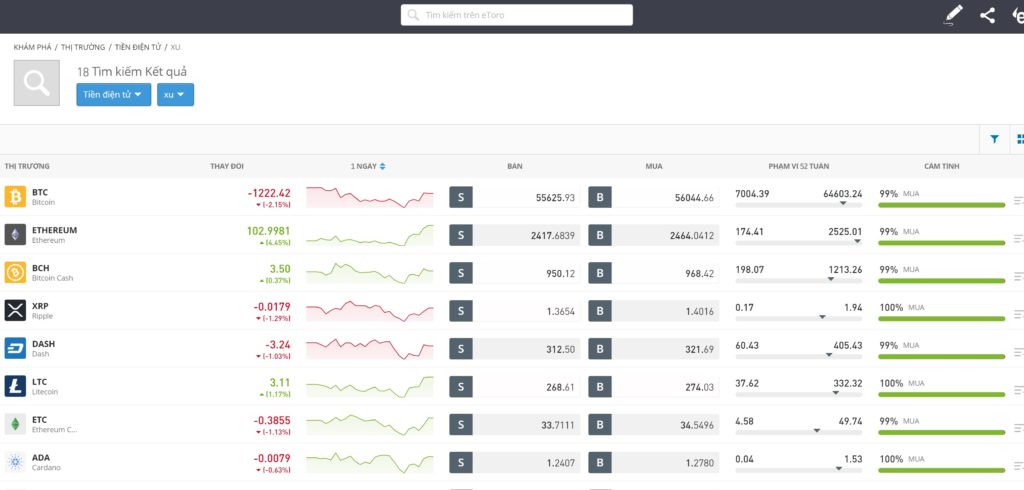Sort by THỊ TRƯỜNG column header
The width and height of the screenshot is (1024, 490).
tap(27, 167)
